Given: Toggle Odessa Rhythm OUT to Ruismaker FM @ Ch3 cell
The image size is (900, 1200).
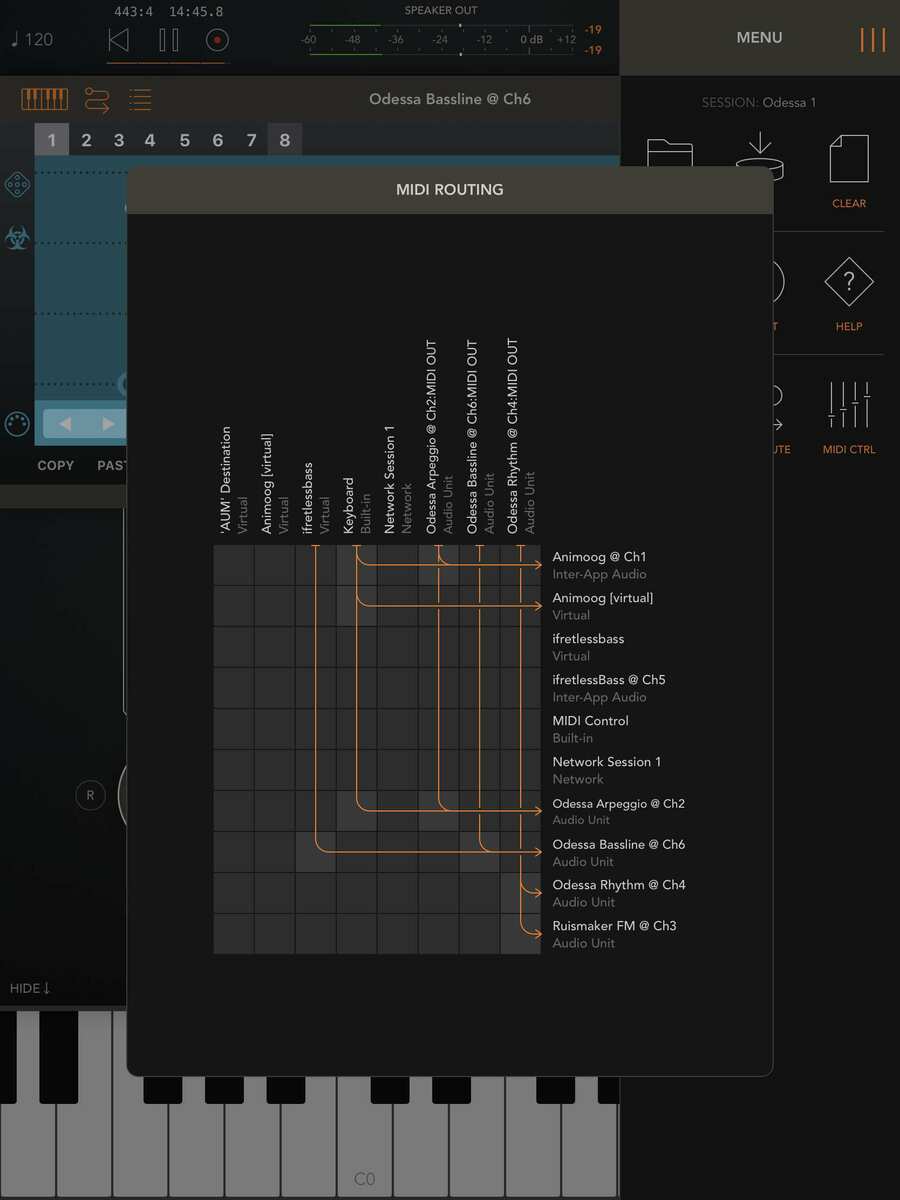Looking at the screenshot, I should 520,934.
